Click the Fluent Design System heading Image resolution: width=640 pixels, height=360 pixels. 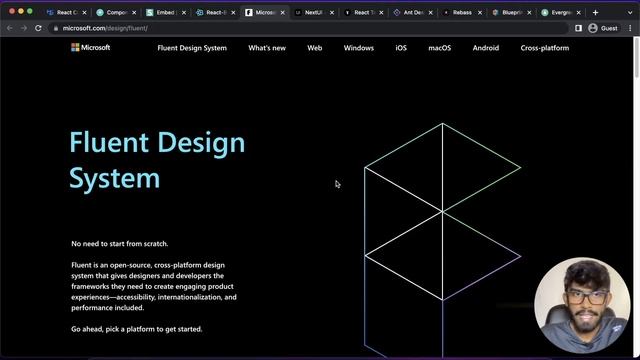click(x=157, y=160)
